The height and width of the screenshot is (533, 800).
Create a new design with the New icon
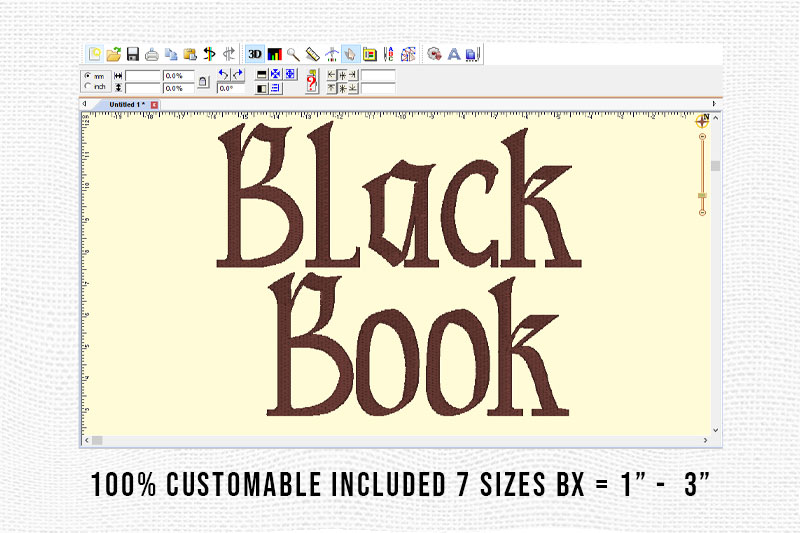(95, 54)
